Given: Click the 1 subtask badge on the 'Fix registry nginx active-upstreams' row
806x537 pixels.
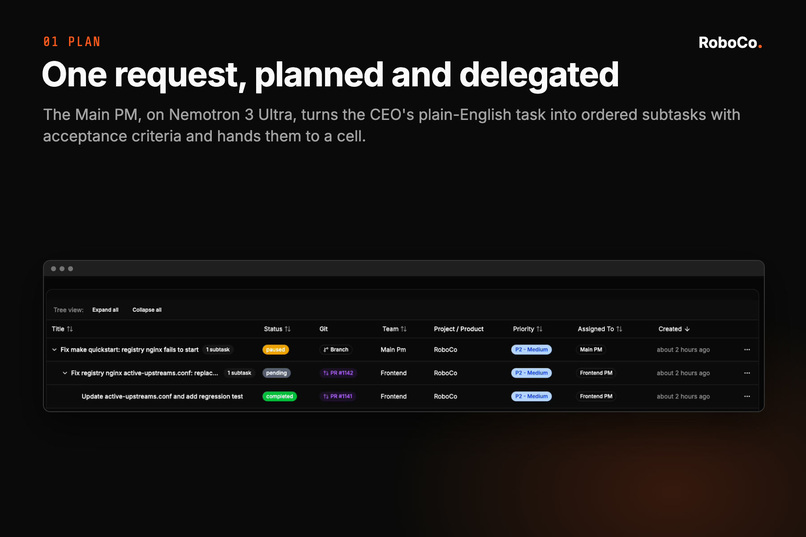Looking at the screenshot, I should coord(239,373).
